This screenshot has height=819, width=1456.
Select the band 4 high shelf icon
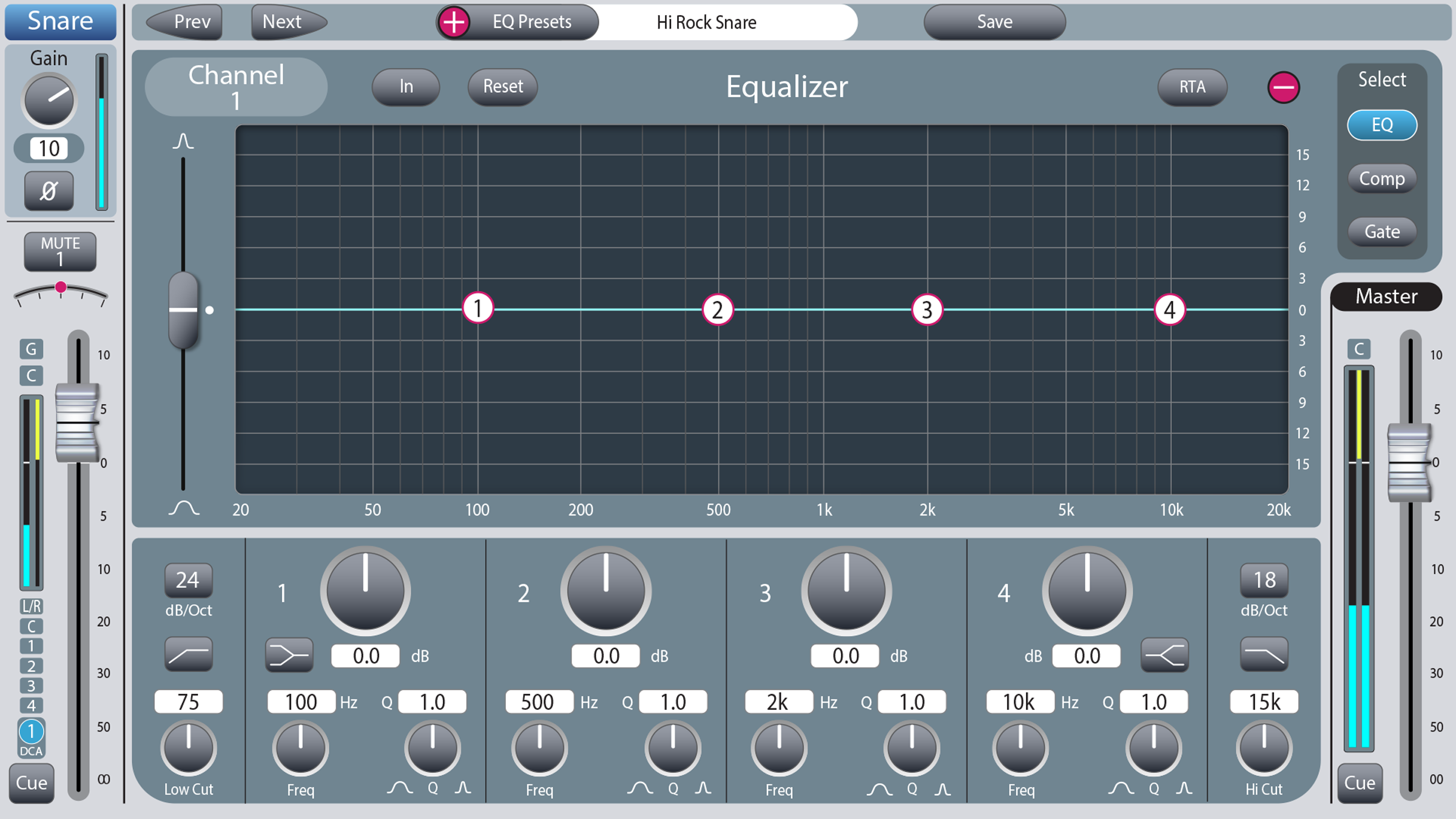[1164, 655]
